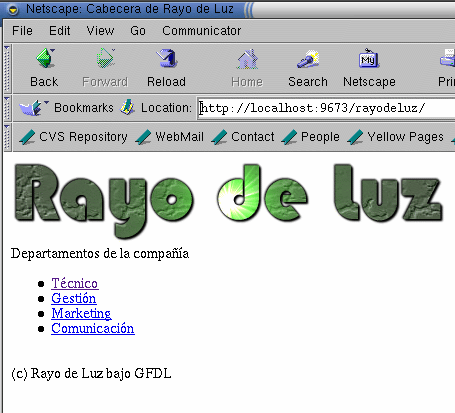Open CVS Repository toolbar bookmark
455x413 pixels.
73,137
